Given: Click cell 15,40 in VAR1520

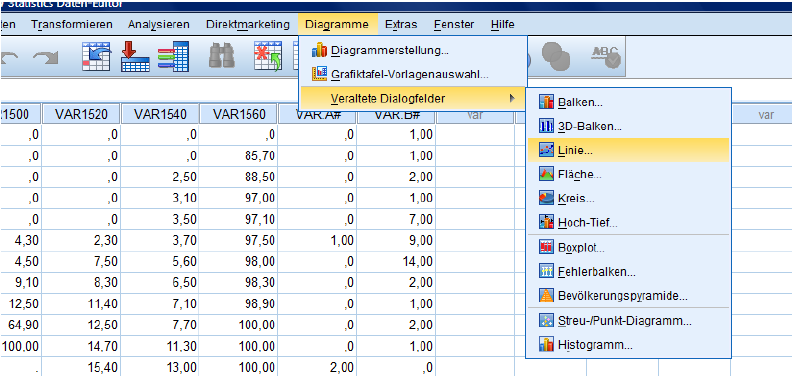Looking at the screenshot, I should pyautogui.click(x=81, y=366).
